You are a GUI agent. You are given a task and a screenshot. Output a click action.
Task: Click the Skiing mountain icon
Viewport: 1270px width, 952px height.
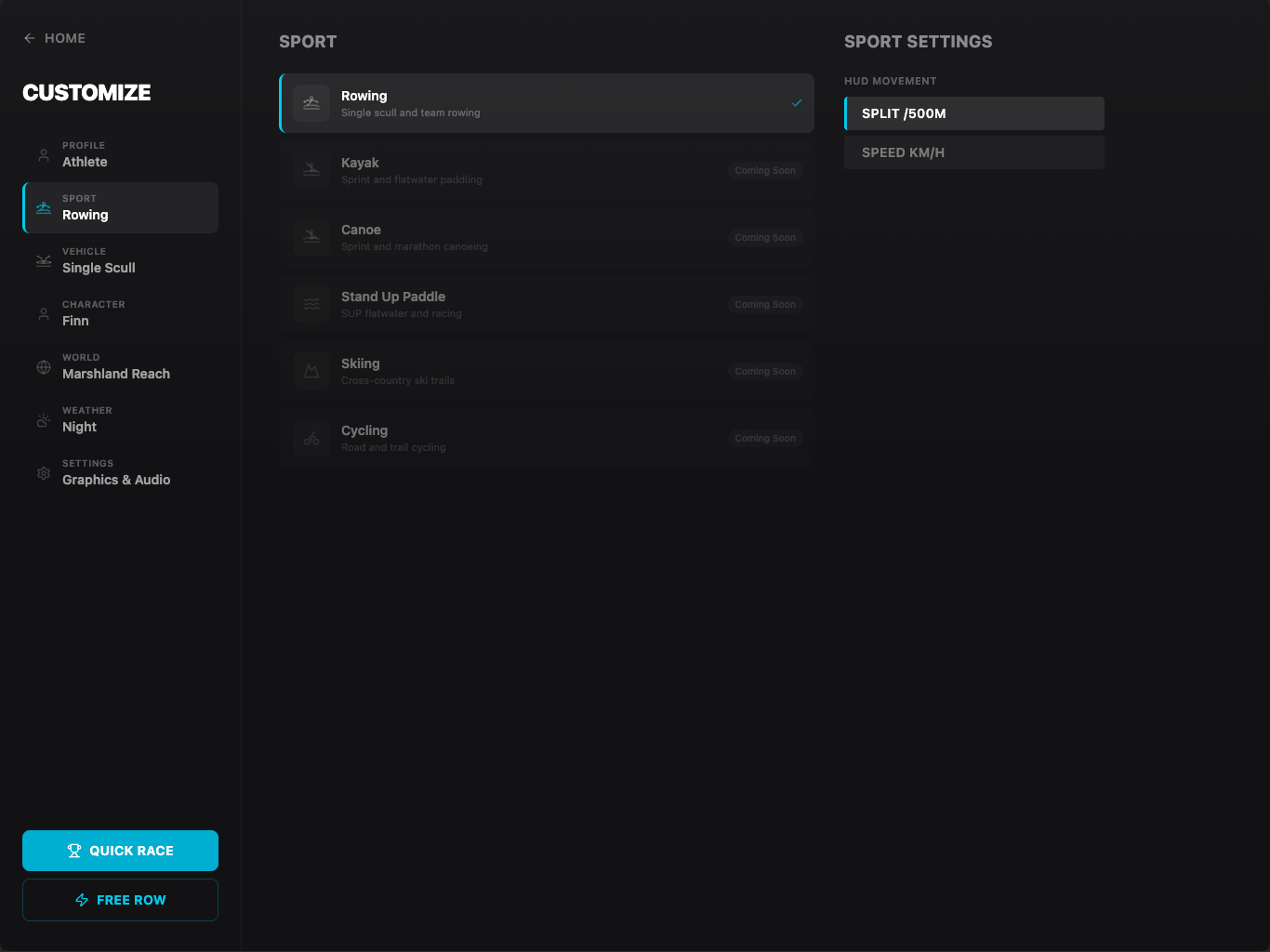311,371
